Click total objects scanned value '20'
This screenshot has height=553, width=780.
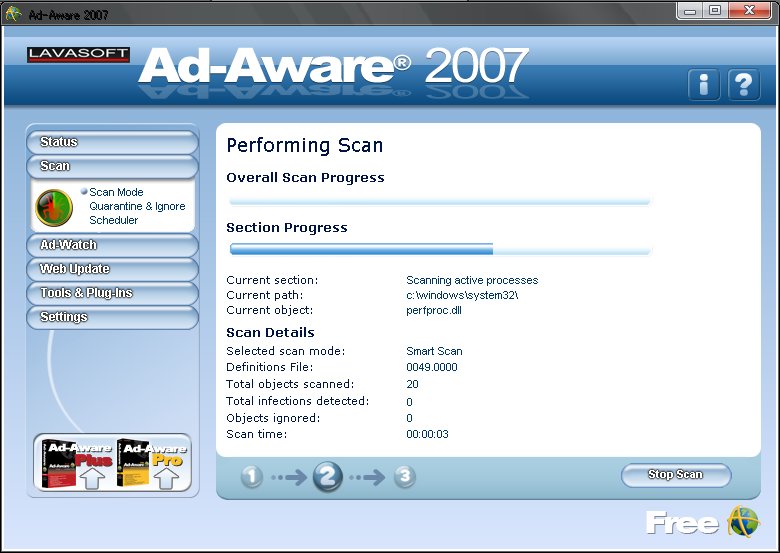pos(412,384)
